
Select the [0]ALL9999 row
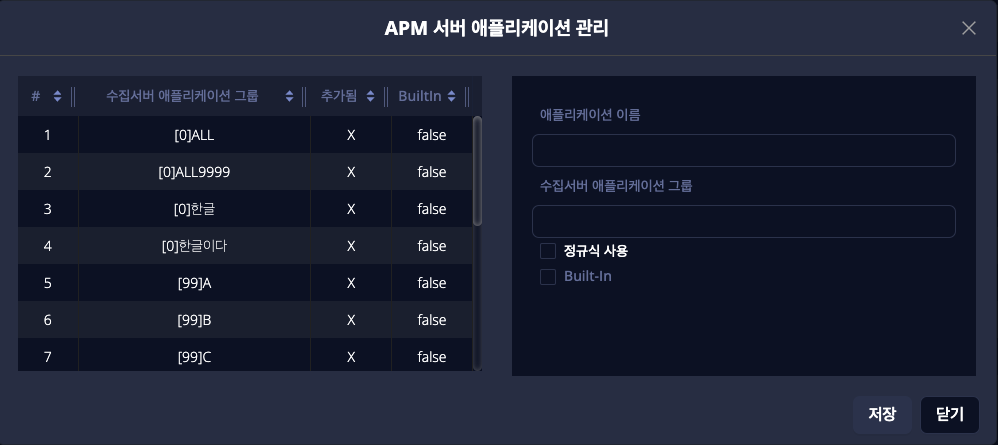(x=194, y=172)
